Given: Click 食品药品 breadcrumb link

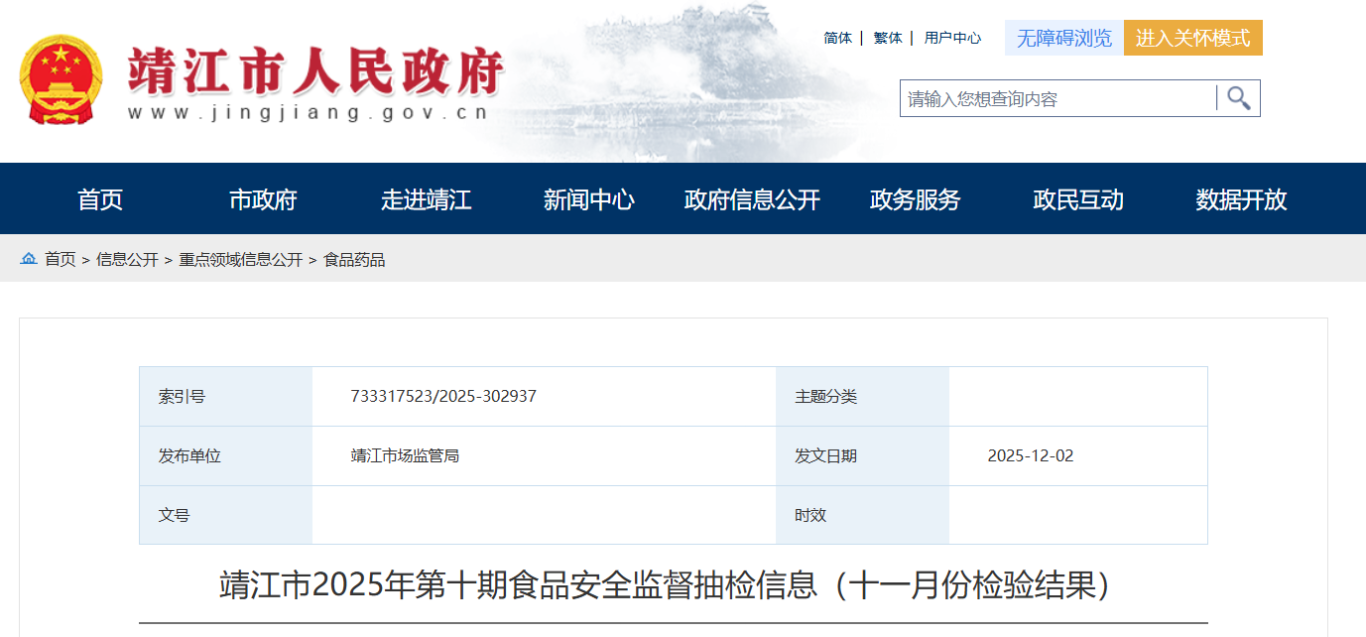Looking at the screenshot, I should point(354,259).
